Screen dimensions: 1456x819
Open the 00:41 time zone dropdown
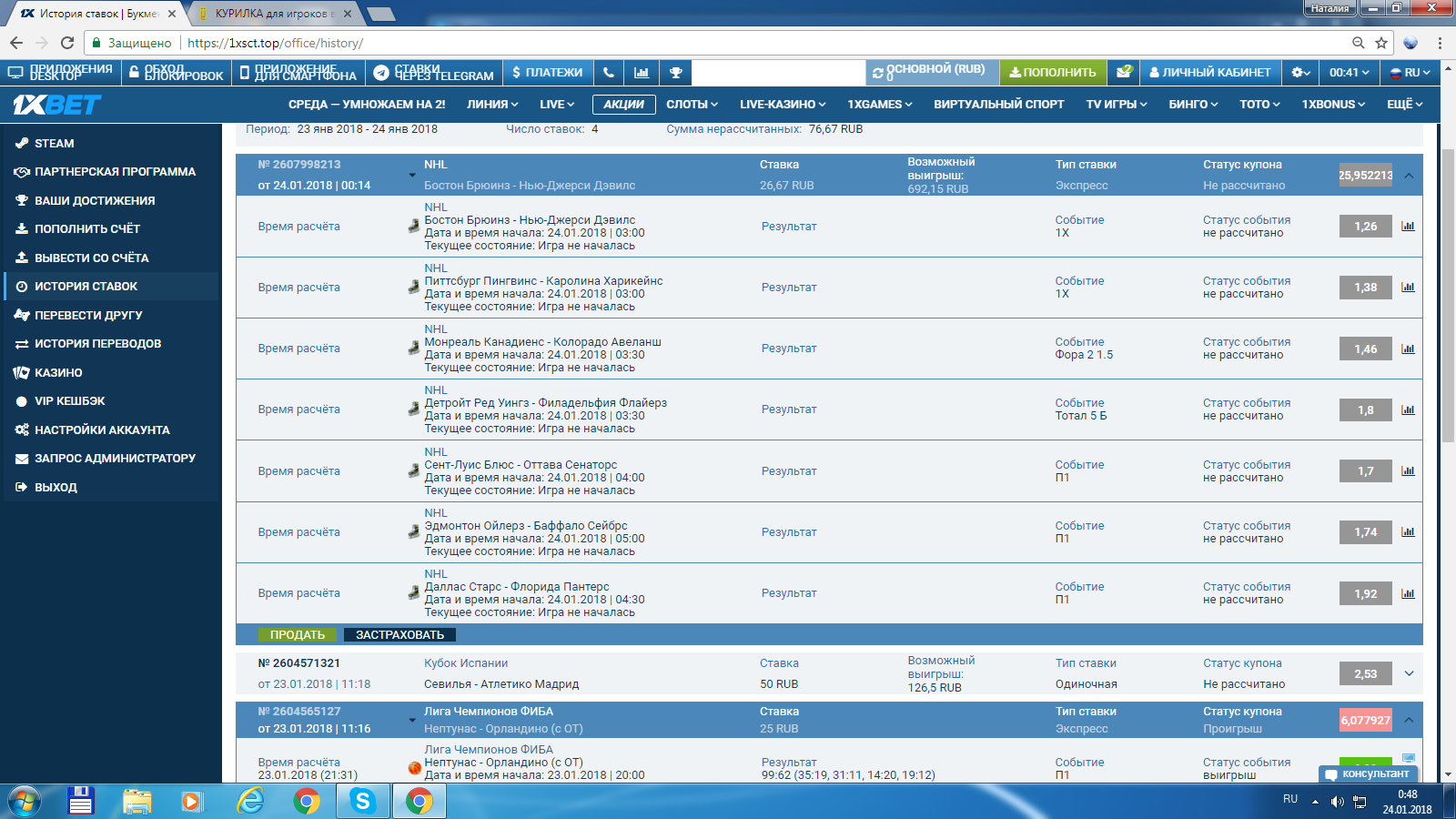(1349, 73)
